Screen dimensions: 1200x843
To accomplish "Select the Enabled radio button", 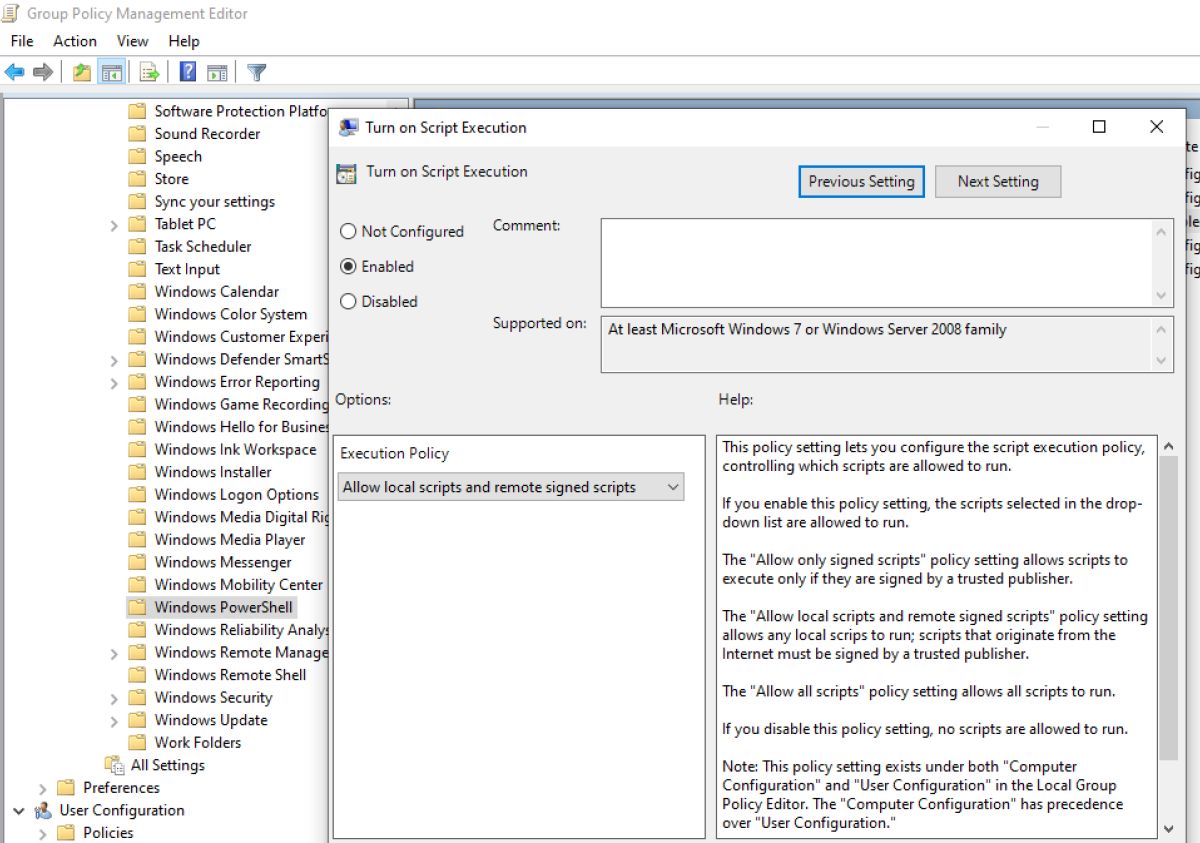I will coord(348,266).
